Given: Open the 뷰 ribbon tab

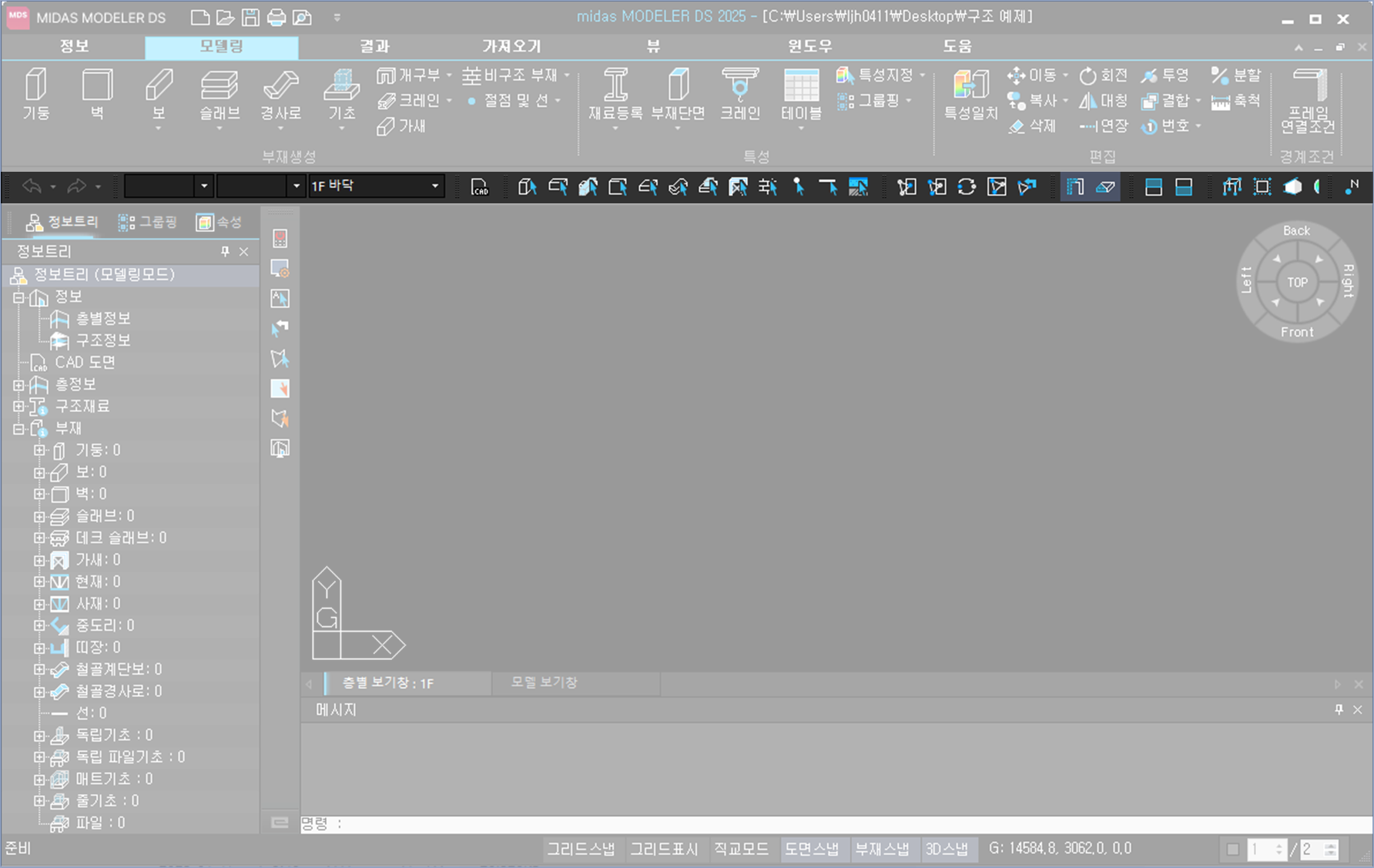Looking at the screenshot, I should pyautogui.click(x=653, y=46).
